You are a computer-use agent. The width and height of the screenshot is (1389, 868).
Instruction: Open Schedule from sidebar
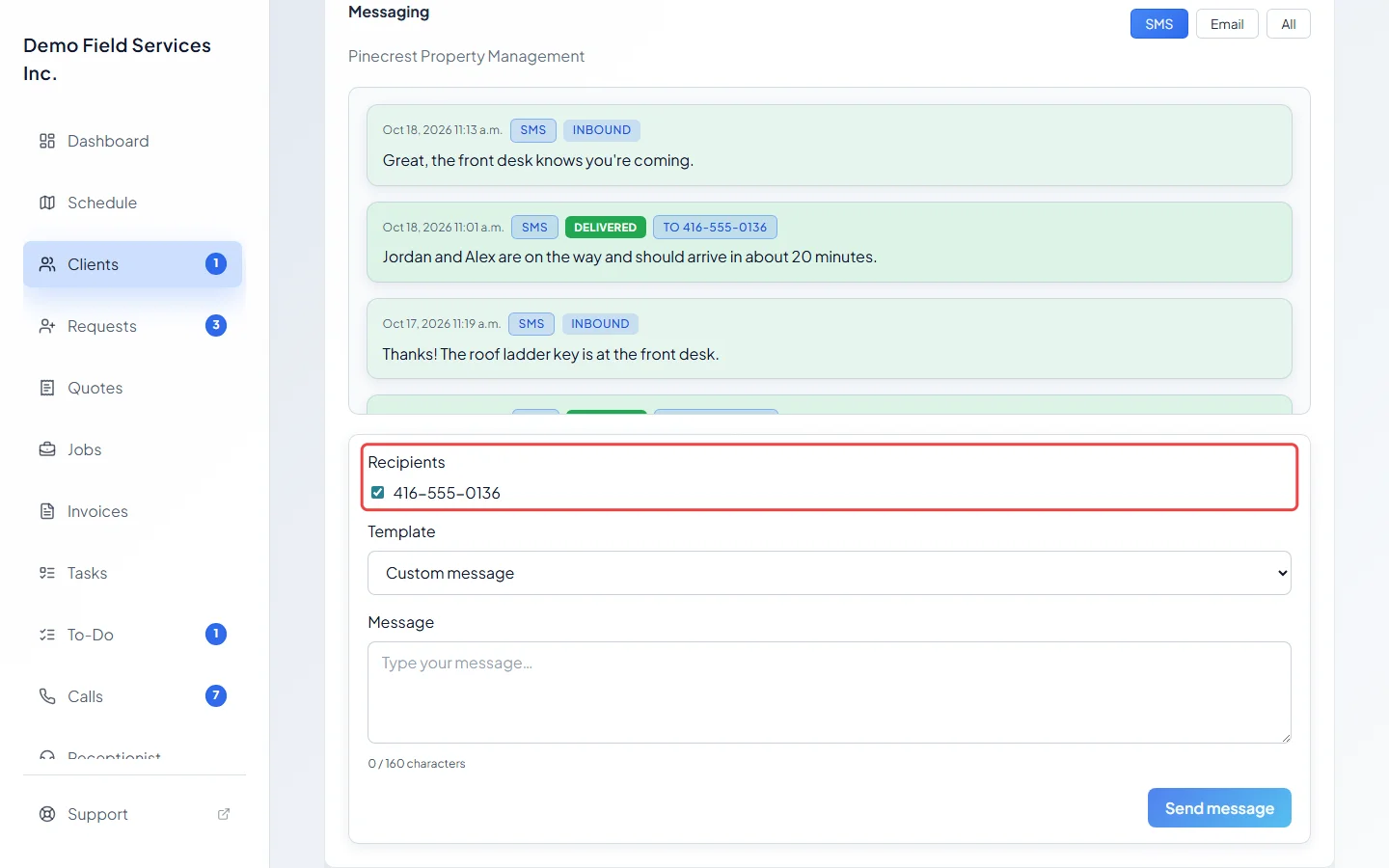tap(133, 203)
